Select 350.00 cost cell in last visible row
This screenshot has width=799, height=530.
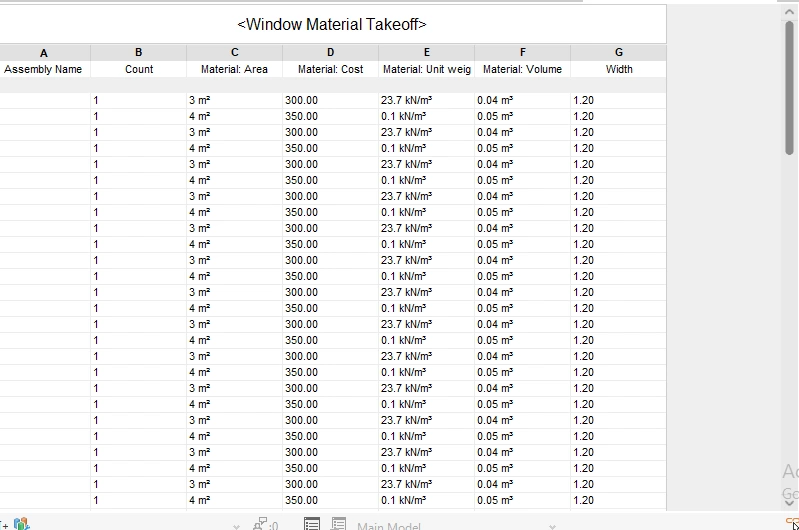[x=330, y=500]
